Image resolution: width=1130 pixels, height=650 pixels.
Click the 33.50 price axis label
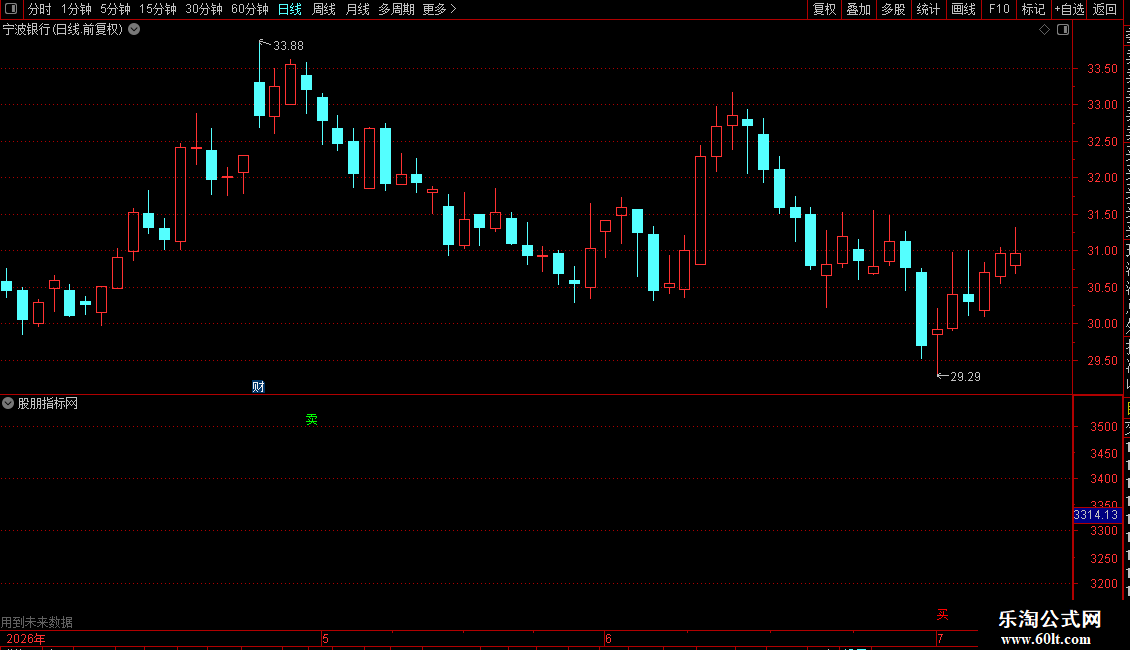1103,69
